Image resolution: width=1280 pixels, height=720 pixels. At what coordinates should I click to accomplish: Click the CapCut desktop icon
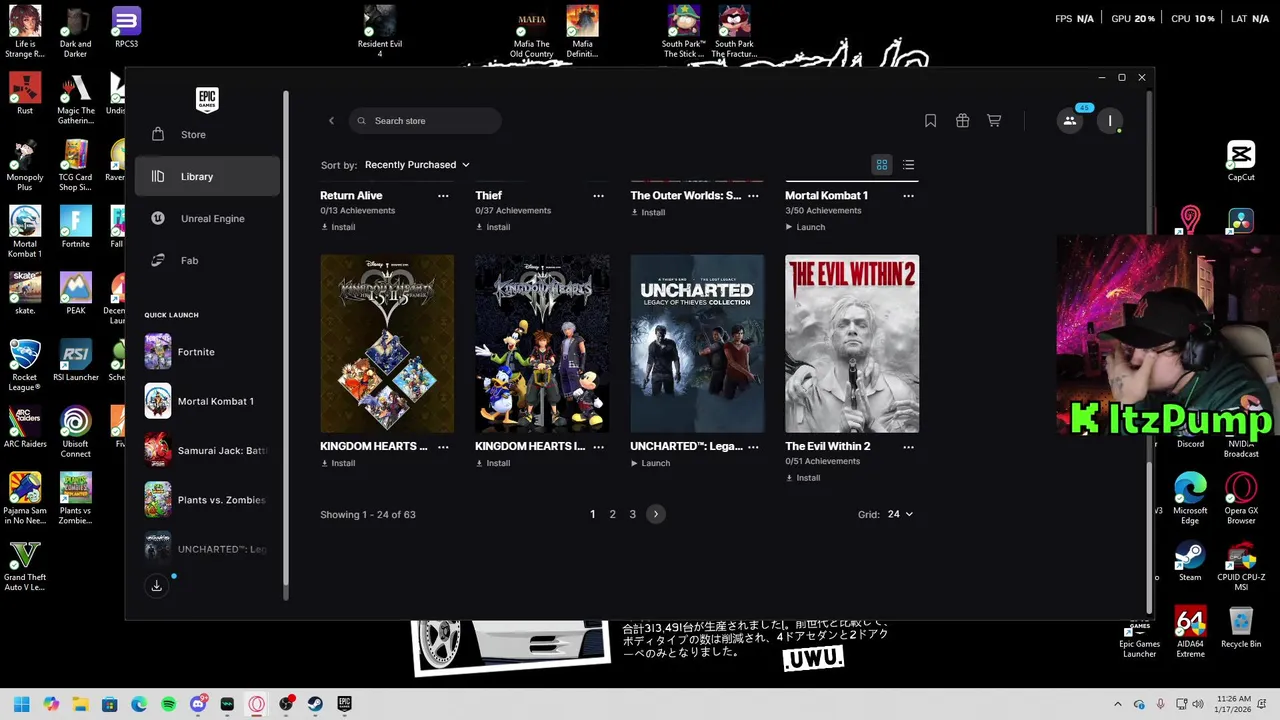point(1241,161)
